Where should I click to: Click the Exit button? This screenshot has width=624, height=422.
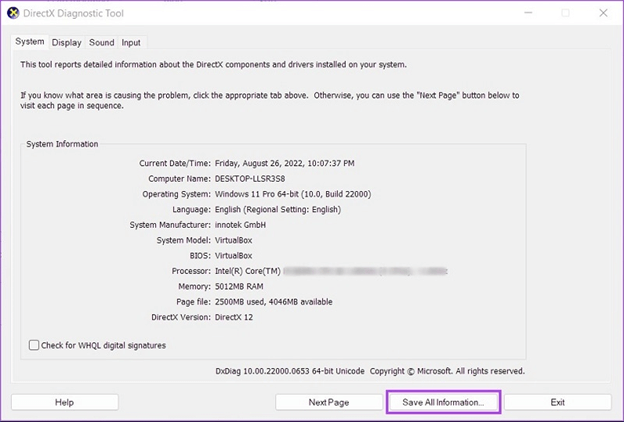coord(558,402)
